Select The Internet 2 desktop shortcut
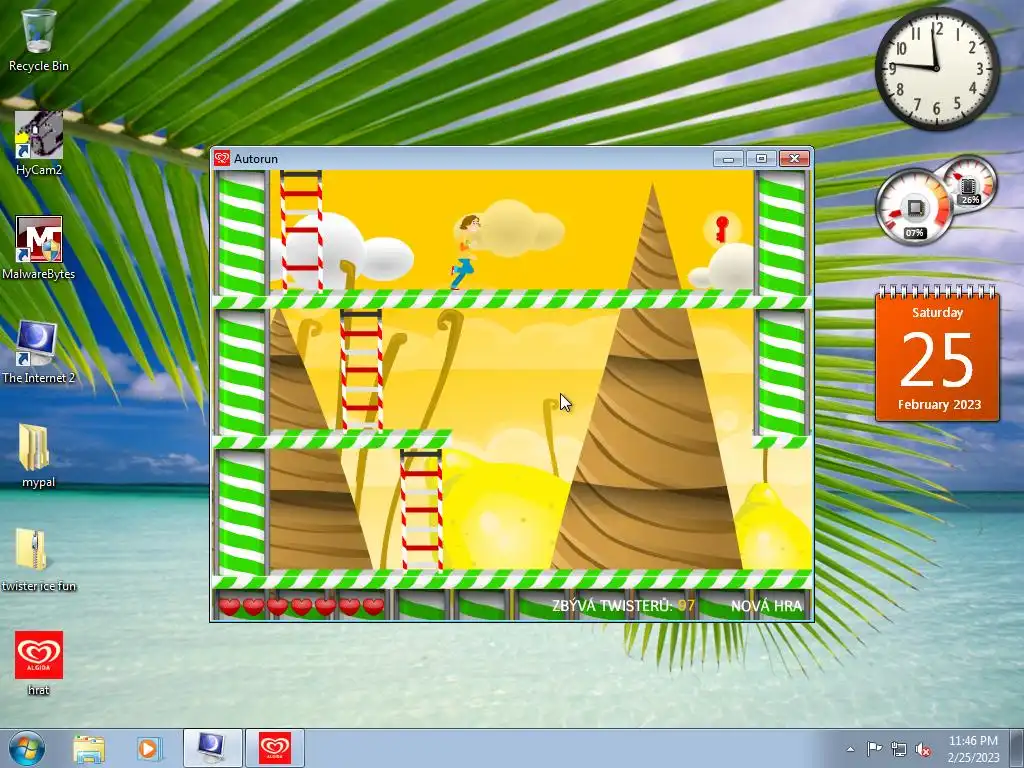Screen dimensions: 1024x768 click(x=39, y=351)
